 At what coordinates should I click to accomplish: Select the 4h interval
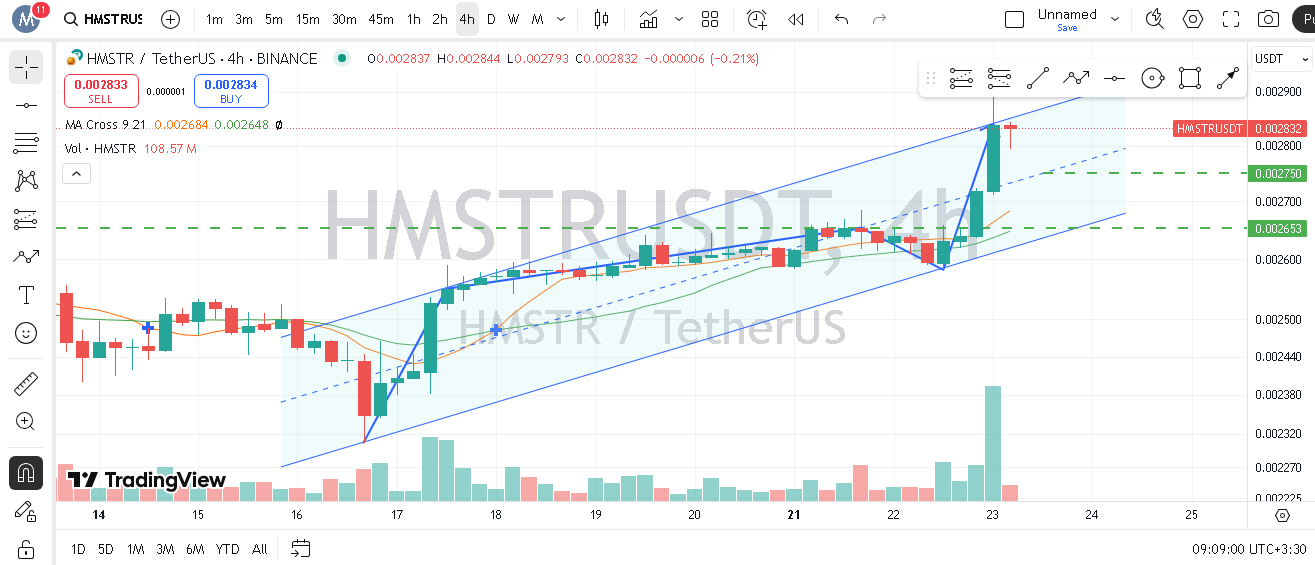(466, 19)
